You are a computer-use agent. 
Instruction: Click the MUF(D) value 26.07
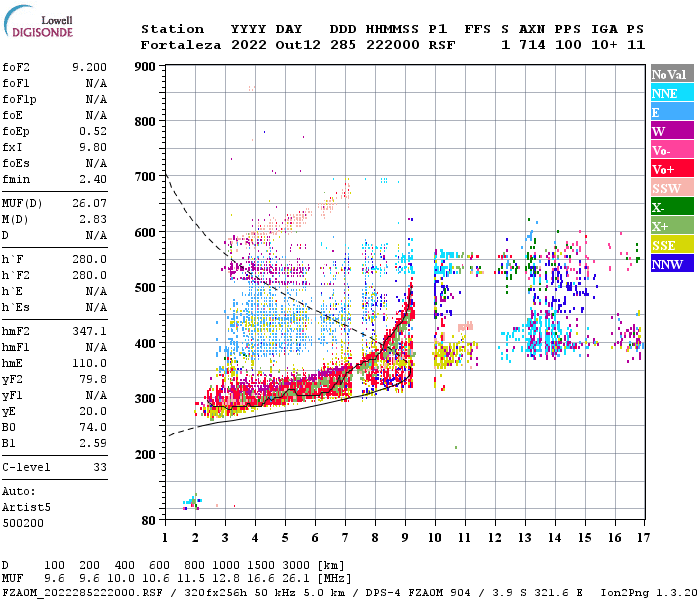(89, 204)
